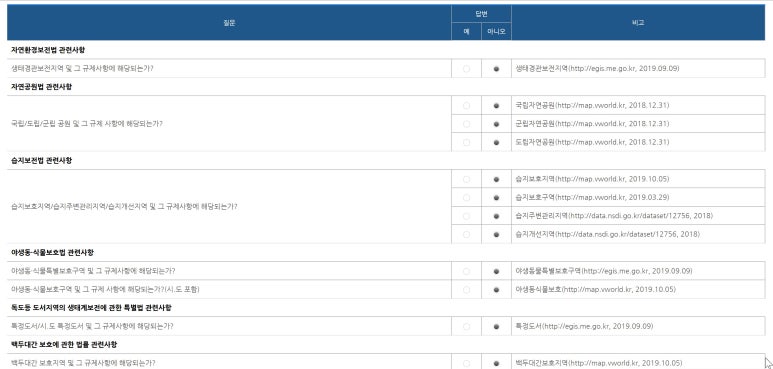The height and width of the screenshot is (369, 773).
Task: Click the 도립자연공원 map.vworld.kr note
Action: point(592,142)
